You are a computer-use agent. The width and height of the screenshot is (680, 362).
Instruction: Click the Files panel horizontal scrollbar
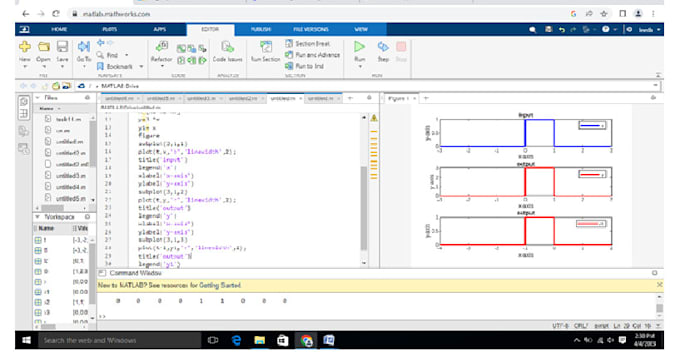(x=52, y=208)
